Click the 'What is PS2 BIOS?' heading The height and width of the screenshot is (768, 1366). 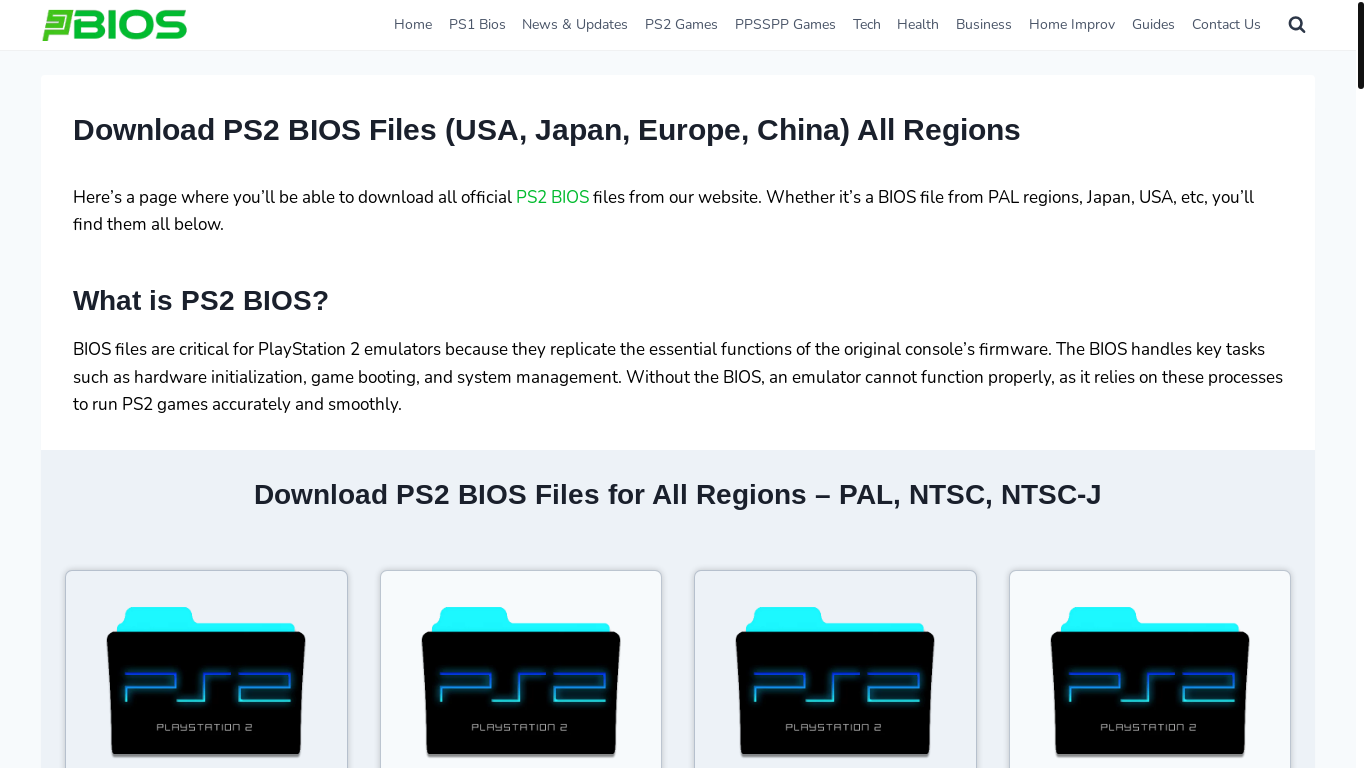point(201,301)
